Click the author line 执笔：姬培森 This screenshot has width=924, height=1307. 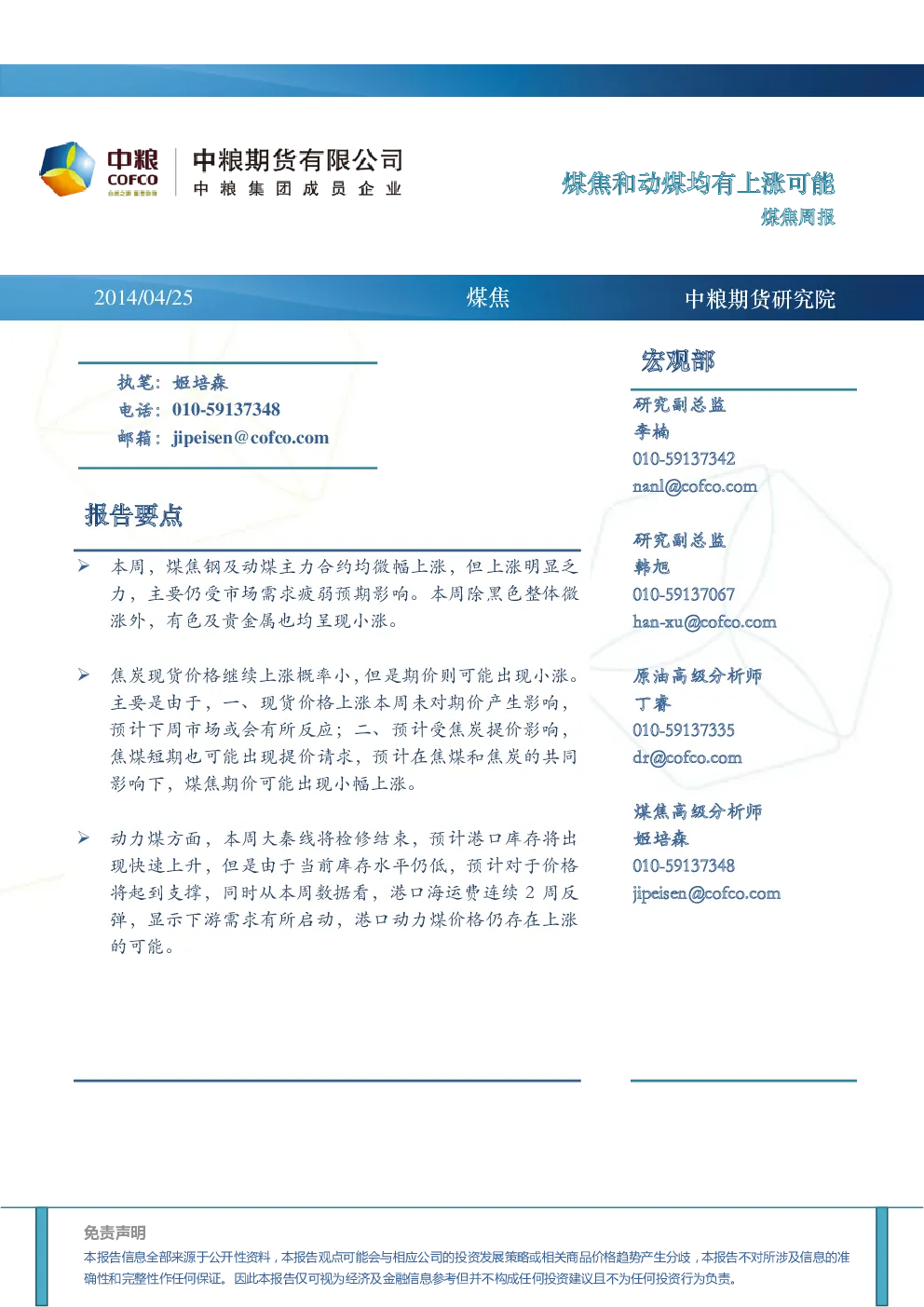point(172,383)
